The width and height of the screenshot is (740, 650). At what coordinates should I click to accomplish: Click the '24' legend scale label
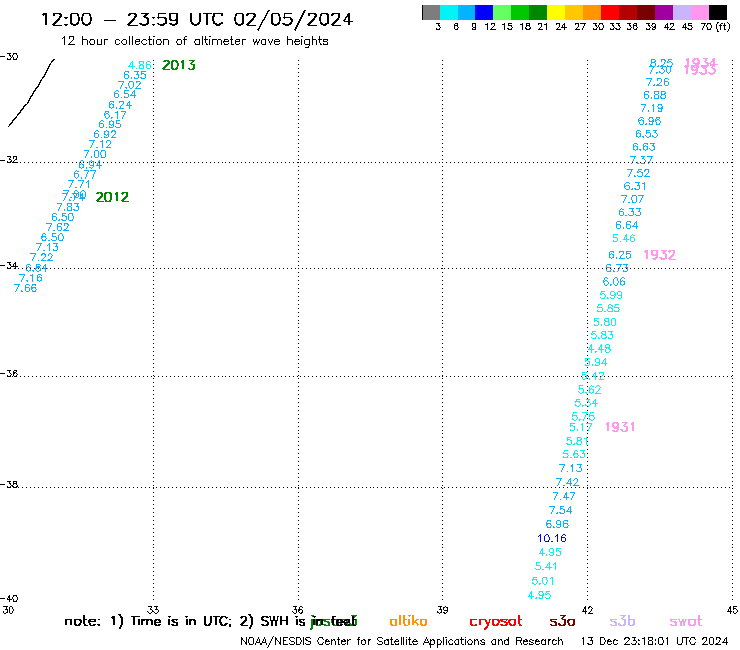click(561, 27)
